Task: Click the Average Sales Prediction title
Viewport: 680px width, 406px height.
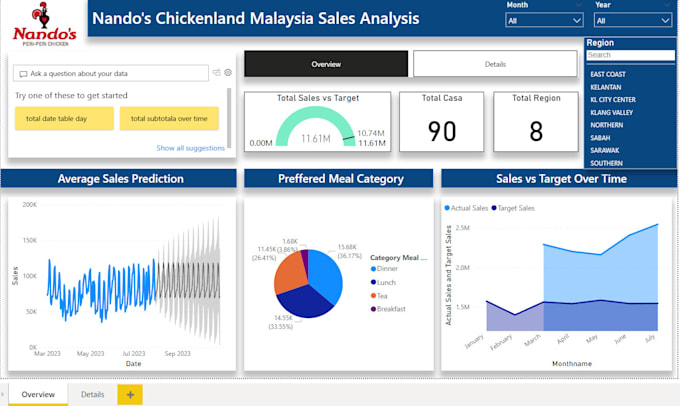Action: (x=121, y=179)
